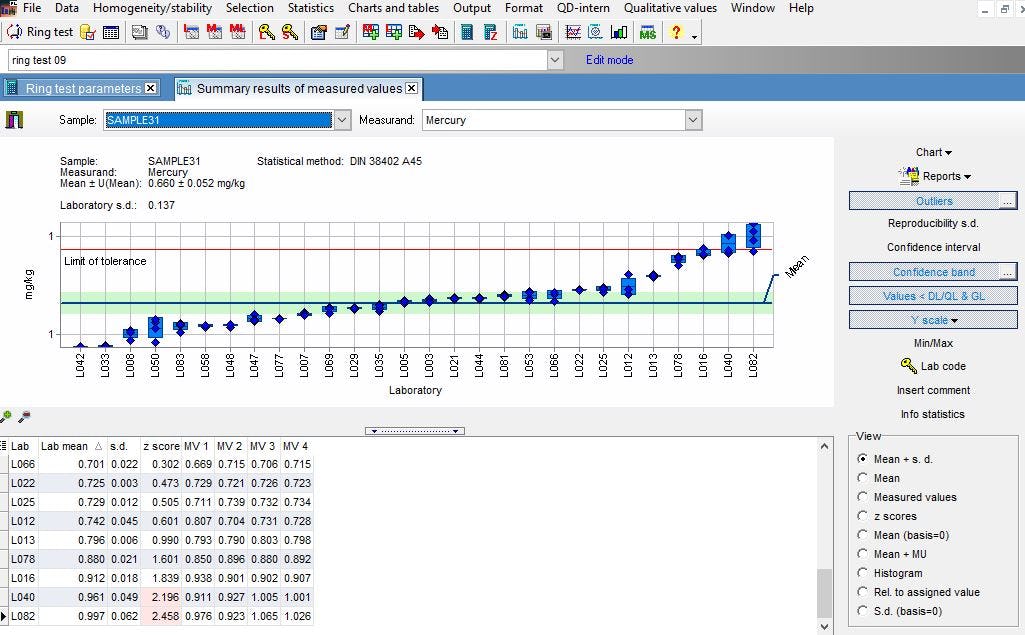Click the Edit mode link
The height and width of the screenshot is (635, 1025).
pyautogui.click(x=608, y=60)
